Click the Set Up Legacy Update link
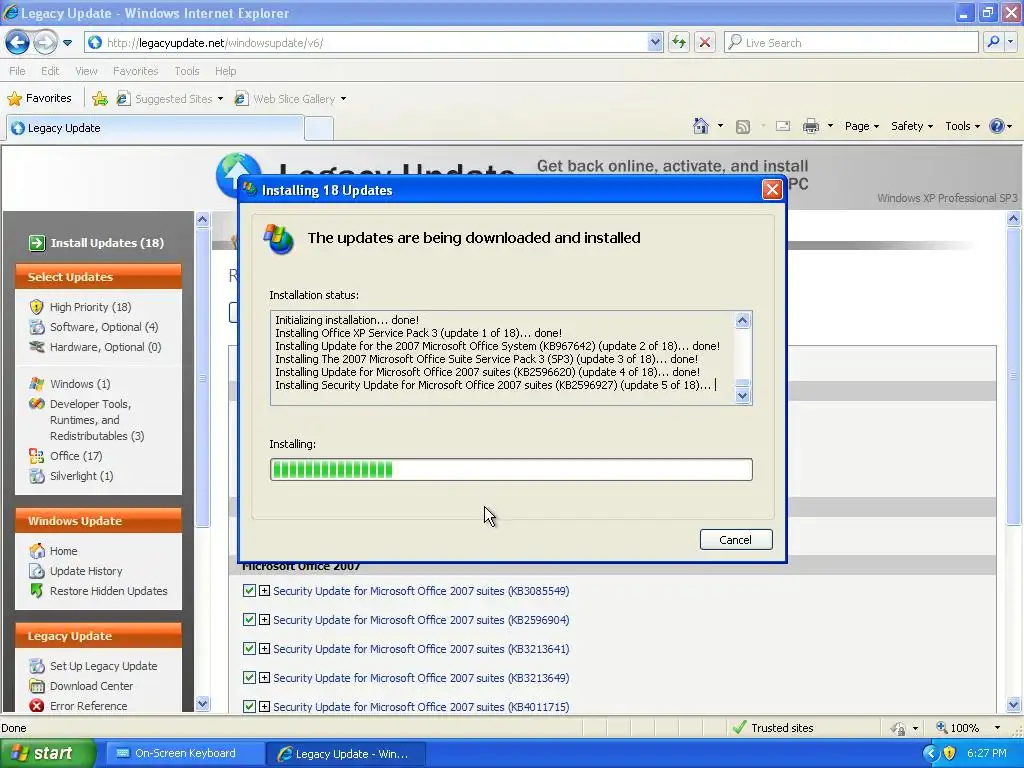Screen dimensions: 1024x768 [x=103, y=666]
